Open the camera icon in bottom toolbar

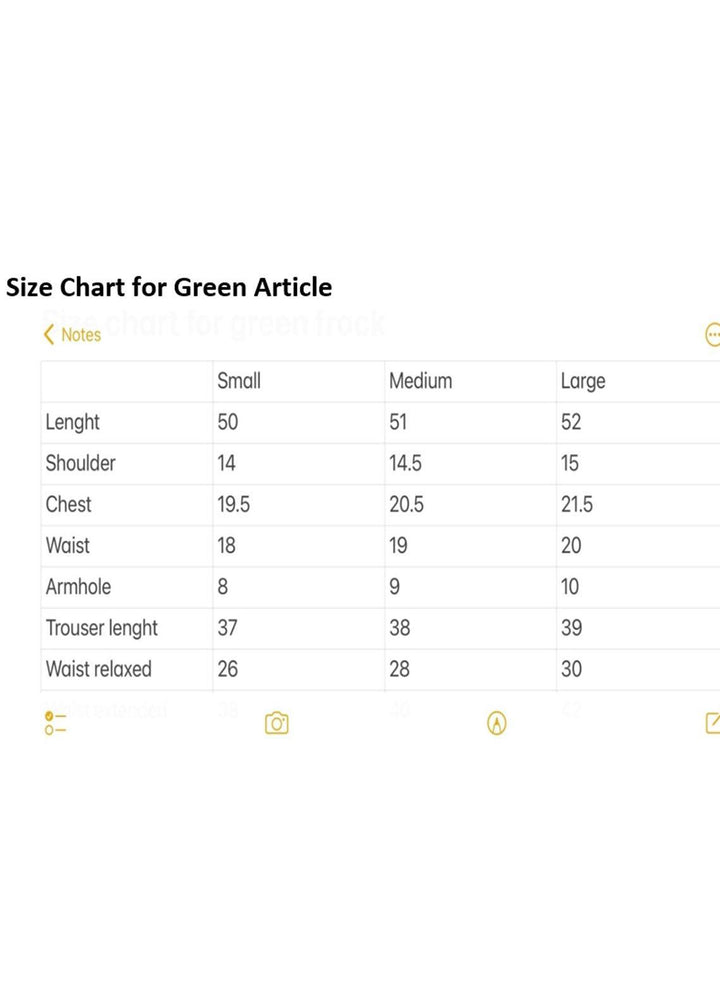point(277,723)
